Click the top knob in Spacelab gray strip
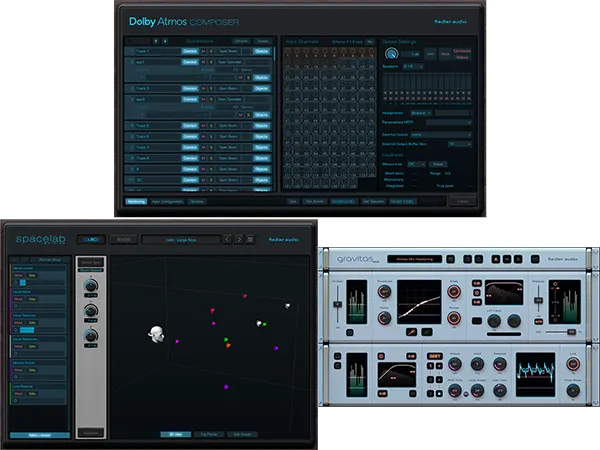Viewport: 600px width, 450px height. click(x=91, y=285)
